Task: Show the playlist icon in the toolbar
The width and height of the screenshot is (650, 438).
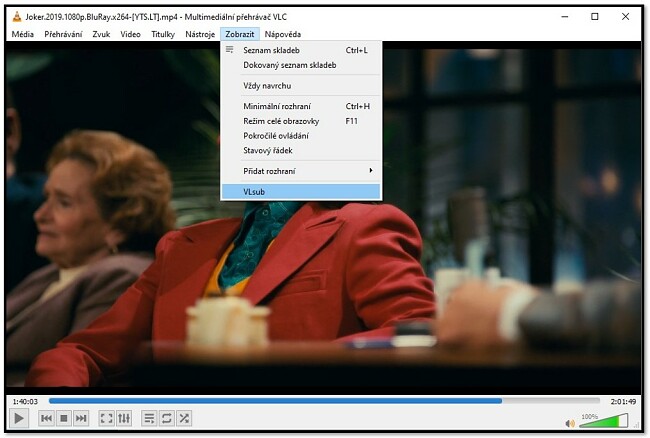Action: [149, 418]
